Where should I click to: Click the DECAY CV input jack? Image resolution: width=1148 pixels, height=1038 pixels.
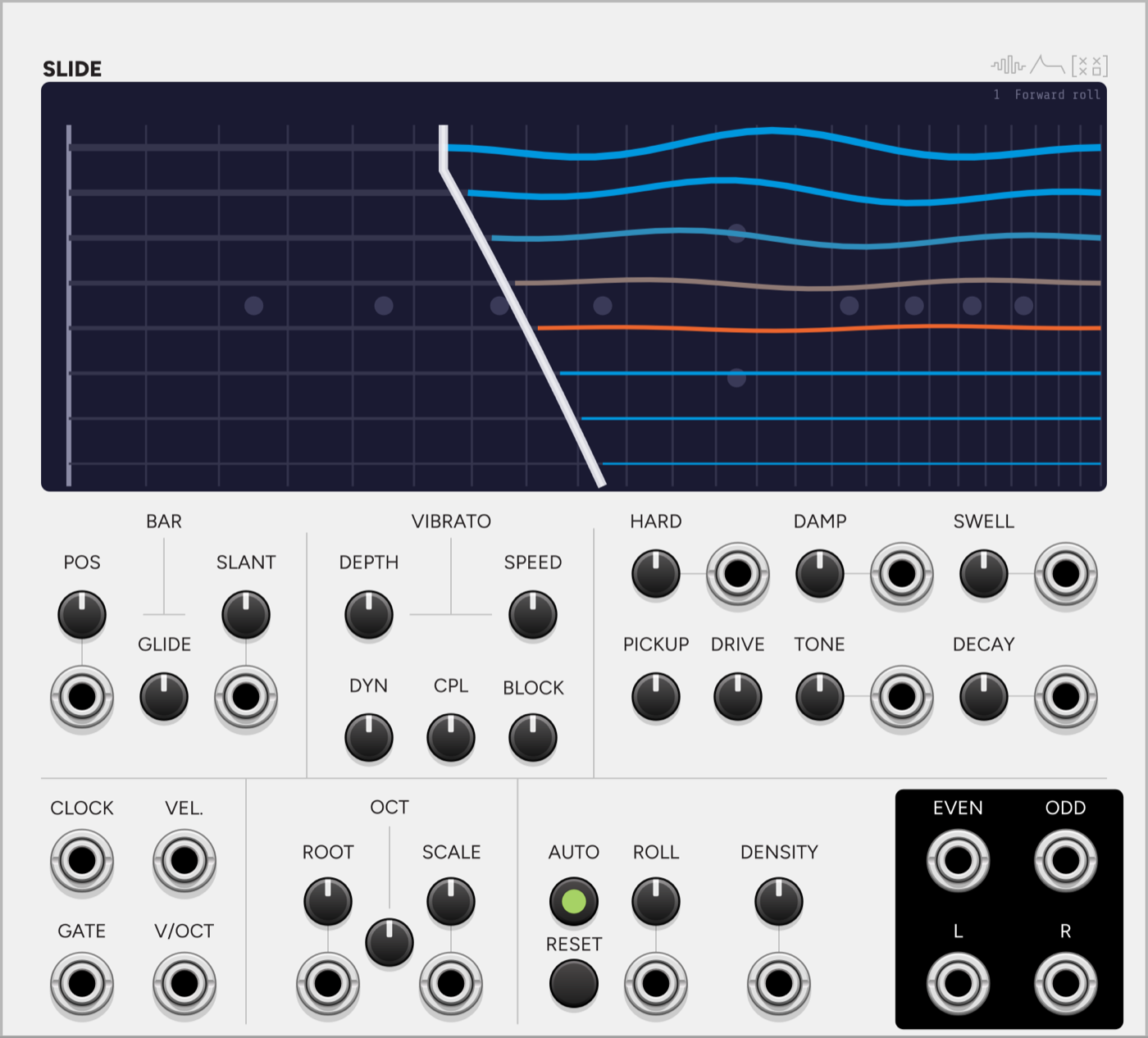click(1066, 697)
